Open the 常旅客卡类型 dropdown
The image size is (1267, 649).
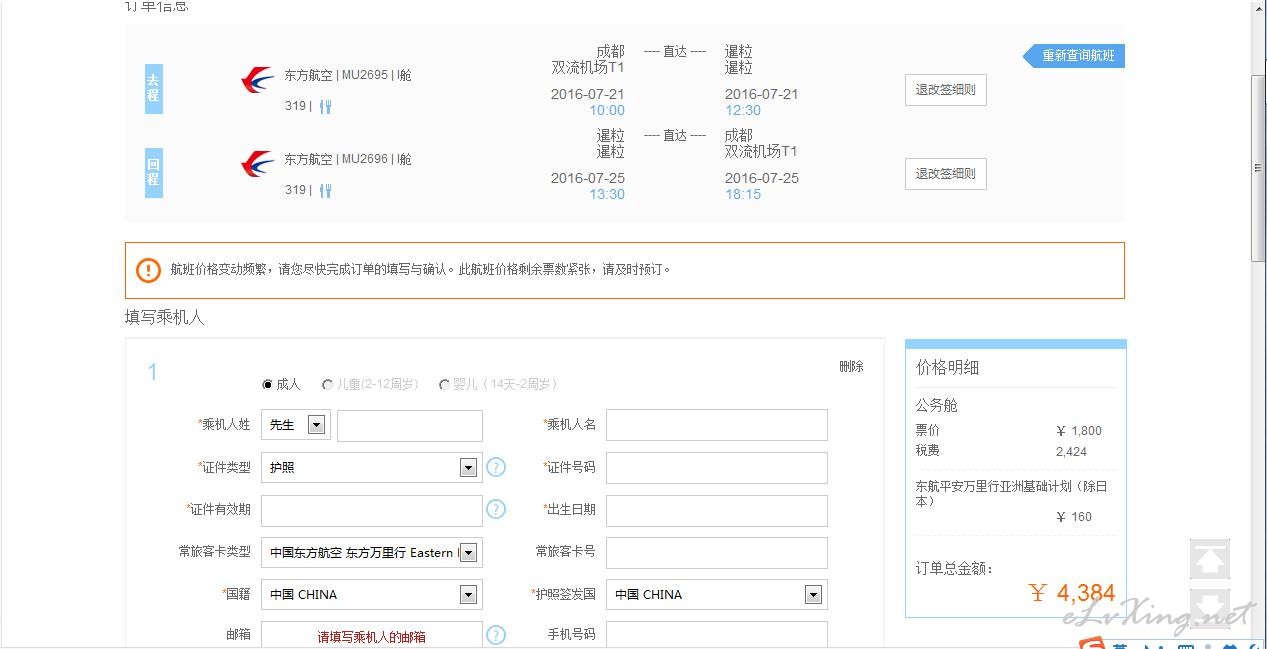[371, 552]
